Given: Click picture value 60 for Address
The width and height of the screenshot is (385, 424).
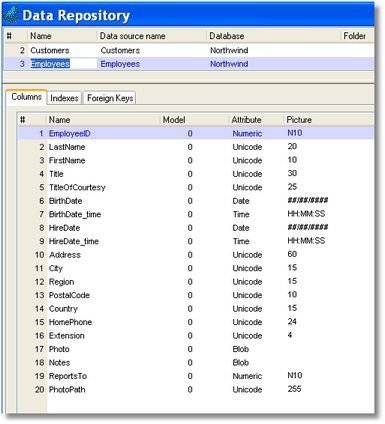Looking at the screenshot, I should pyautogui.click(x=292, y=254).
